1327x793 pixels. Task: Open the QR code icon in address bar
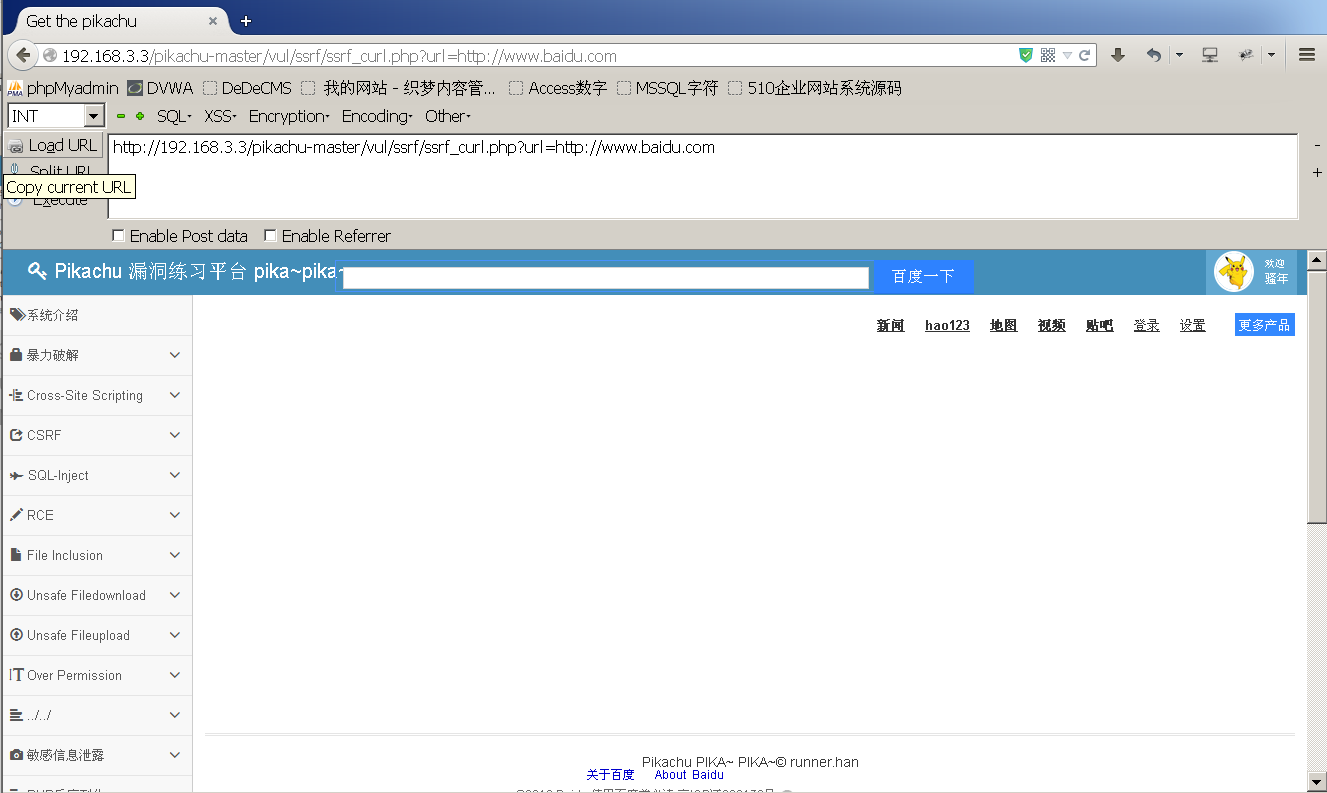[x=1048, y=56]
